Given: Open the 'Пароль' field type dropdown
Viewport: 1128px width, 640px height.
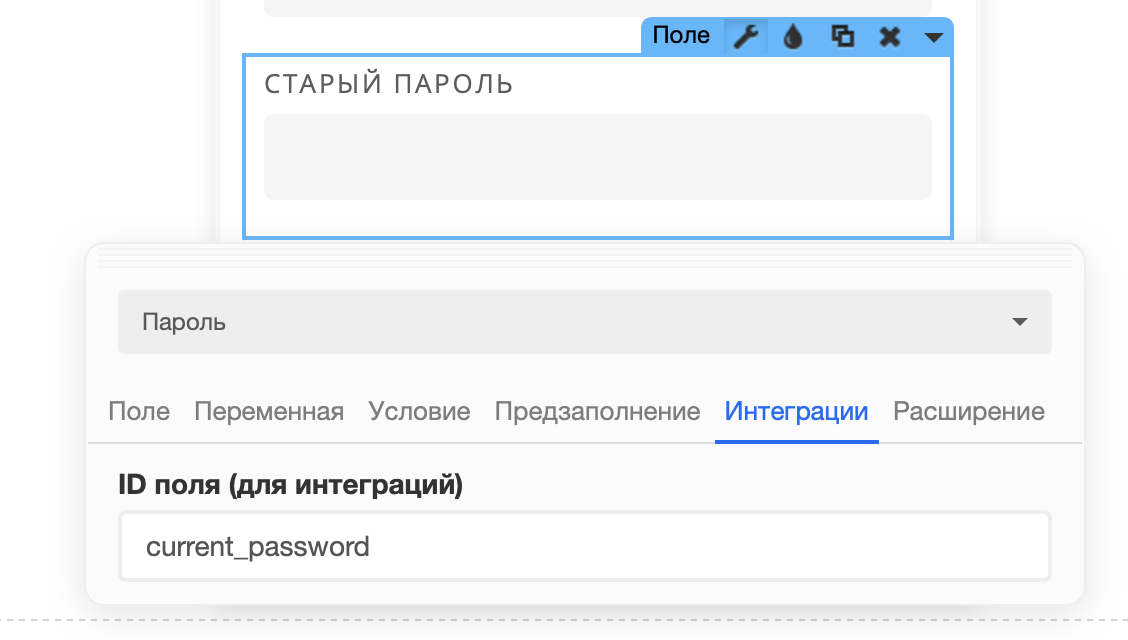Looking at the screenshot, I should click(x=585, y=321).
